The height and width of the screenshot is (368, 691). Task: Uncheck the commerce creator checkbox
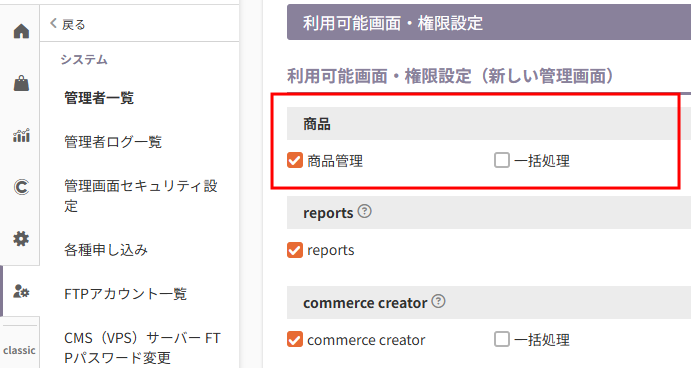coord(295,339)
